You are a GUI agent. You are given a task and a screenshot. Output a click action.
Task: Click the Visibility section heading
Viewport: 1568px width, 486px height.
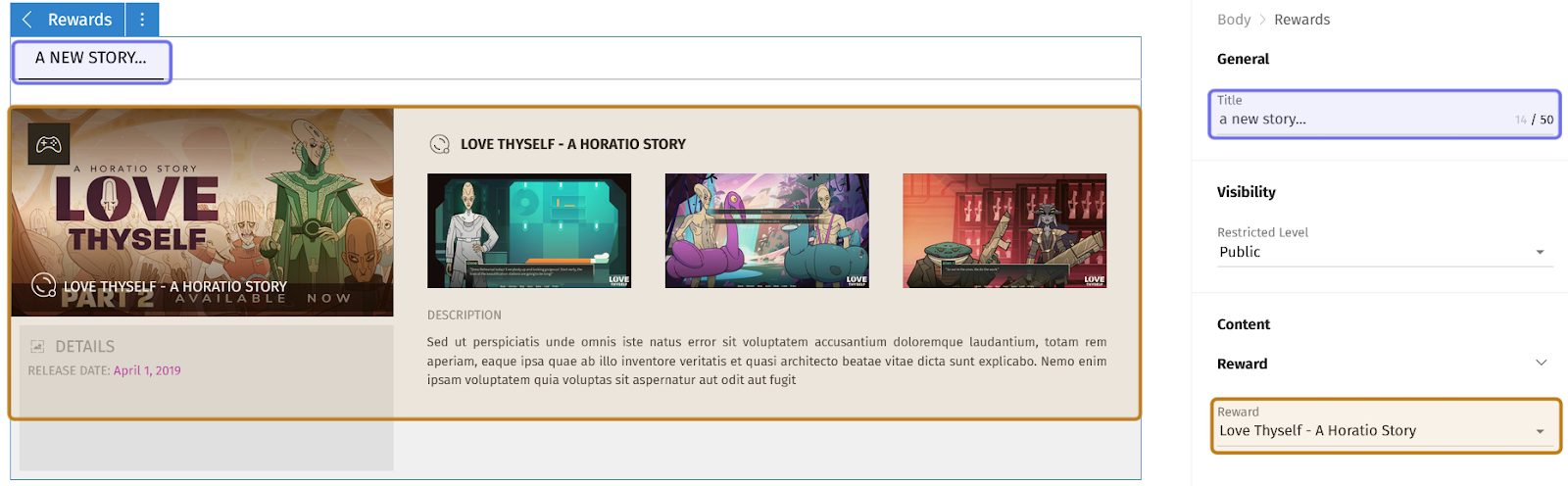point(1247,192)
